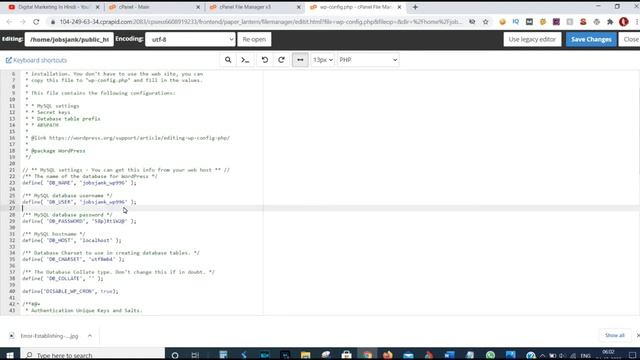
Task: Click the red S extension icon
Action: pos(583,22)
